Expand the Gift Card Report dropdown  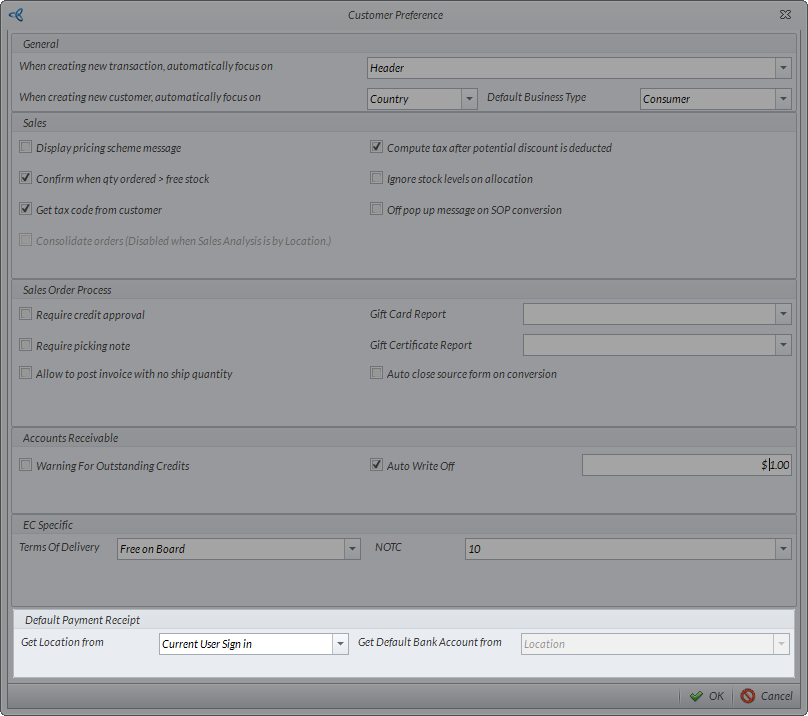tap(783, 314)
